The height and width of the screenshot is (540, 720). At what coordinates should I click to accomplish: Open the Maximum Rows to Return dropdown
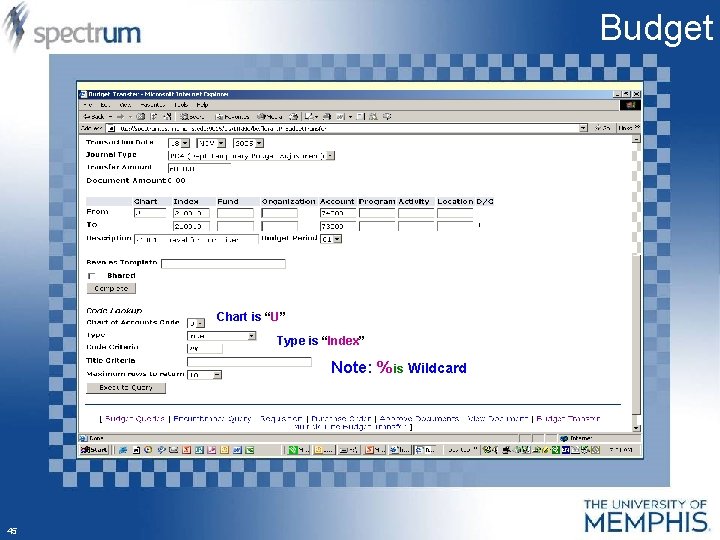[217, 375]
